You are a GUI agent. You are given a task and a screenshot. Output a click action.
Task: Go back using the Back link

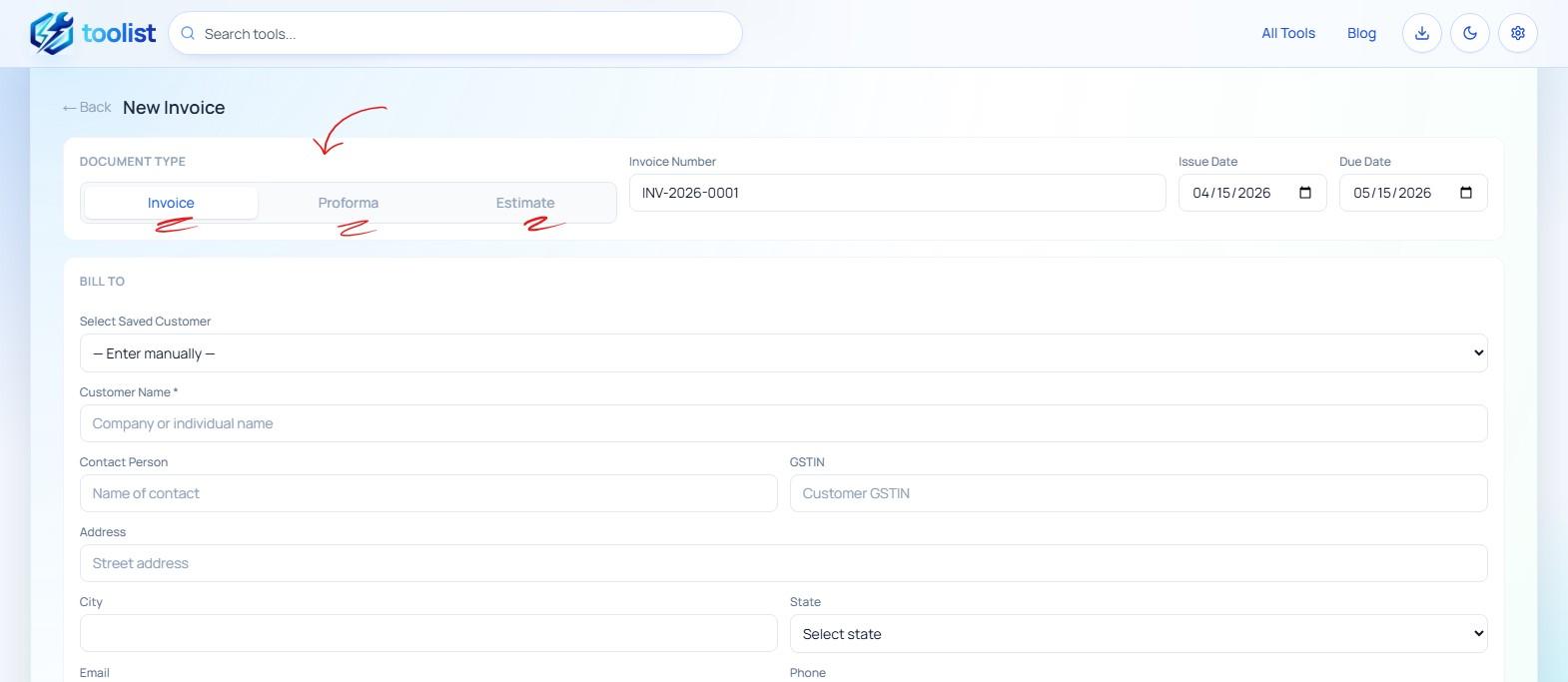click(x=87, y=107)
